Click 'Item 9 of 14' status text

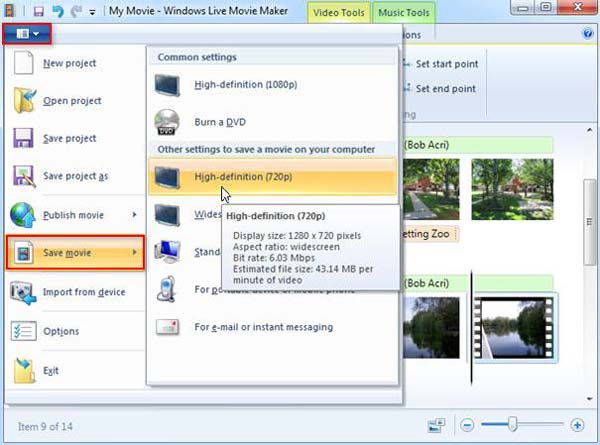point(45,426)
